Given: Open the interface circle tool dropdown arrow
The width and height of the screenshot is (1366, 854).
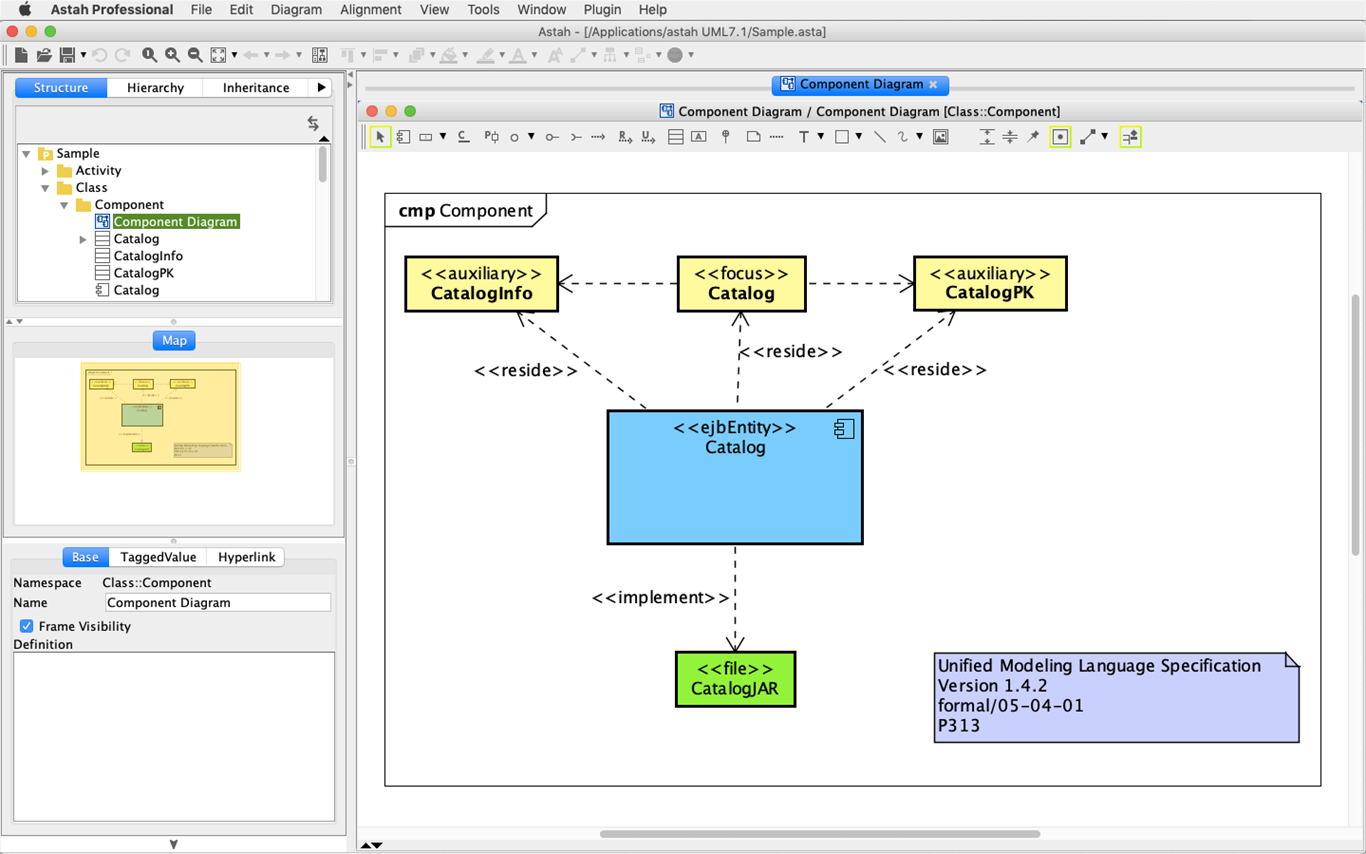Looking at the screenshot, I should (531, 137).
